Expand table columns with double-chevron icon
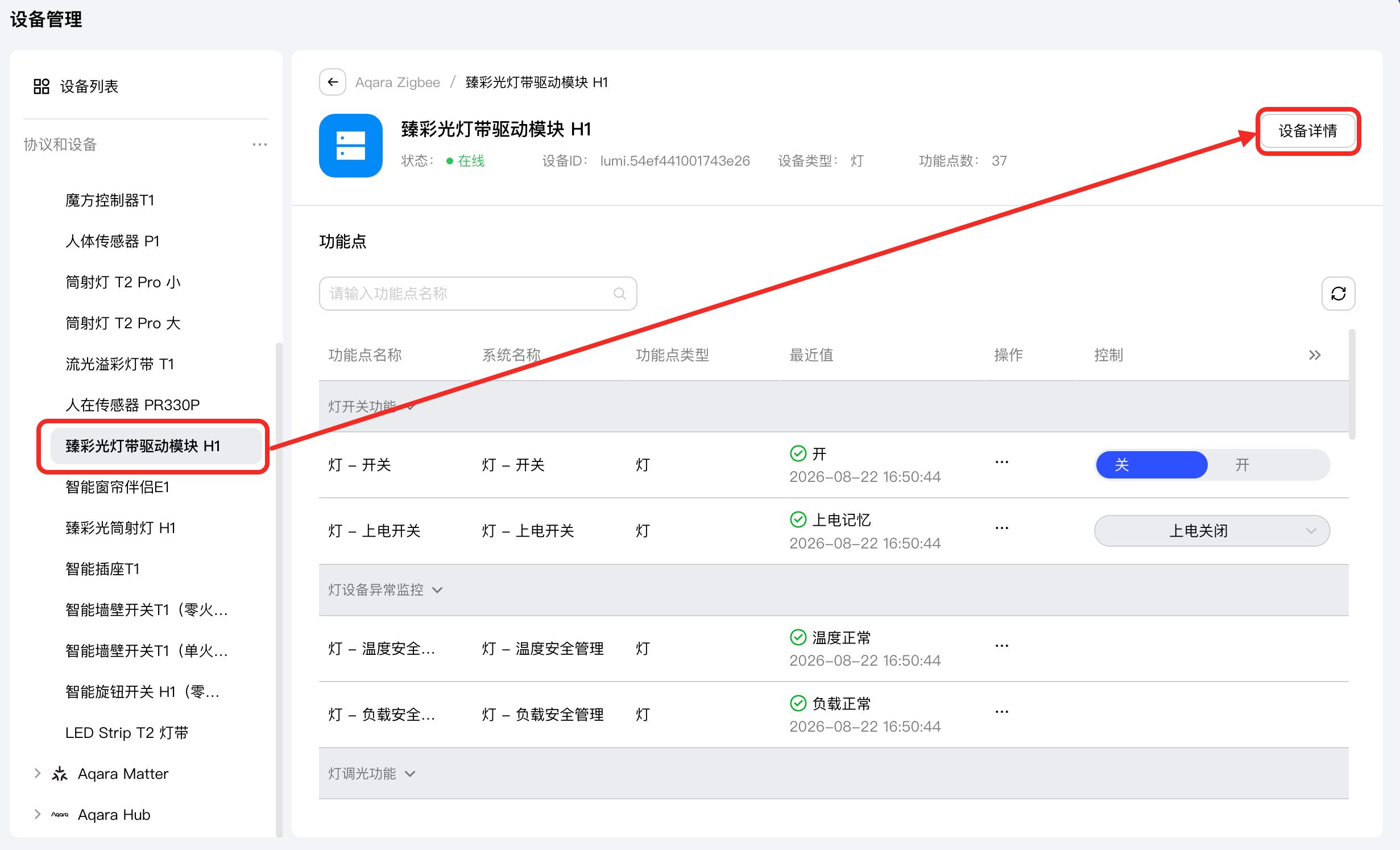 click(x=1315, y=356)
